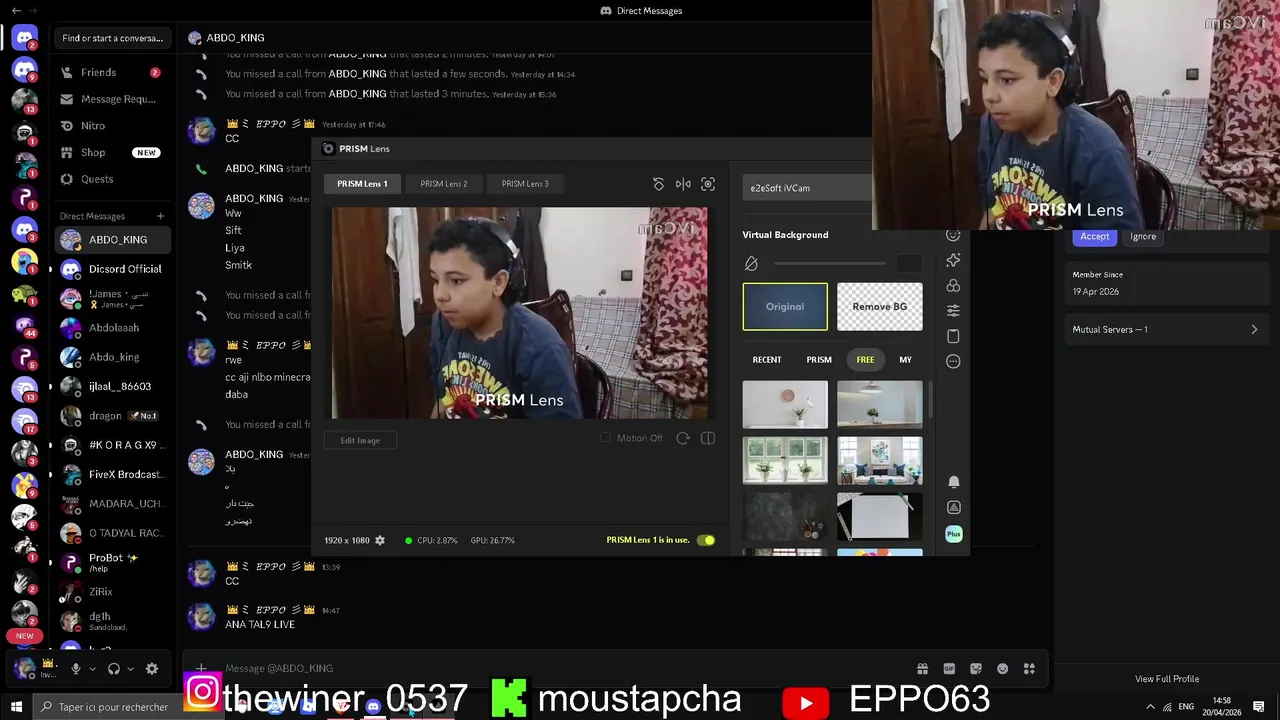Click the PRISM Plus badge
Image resolution: width=1280 pixels, height=720 pixels.
[954, 534]
